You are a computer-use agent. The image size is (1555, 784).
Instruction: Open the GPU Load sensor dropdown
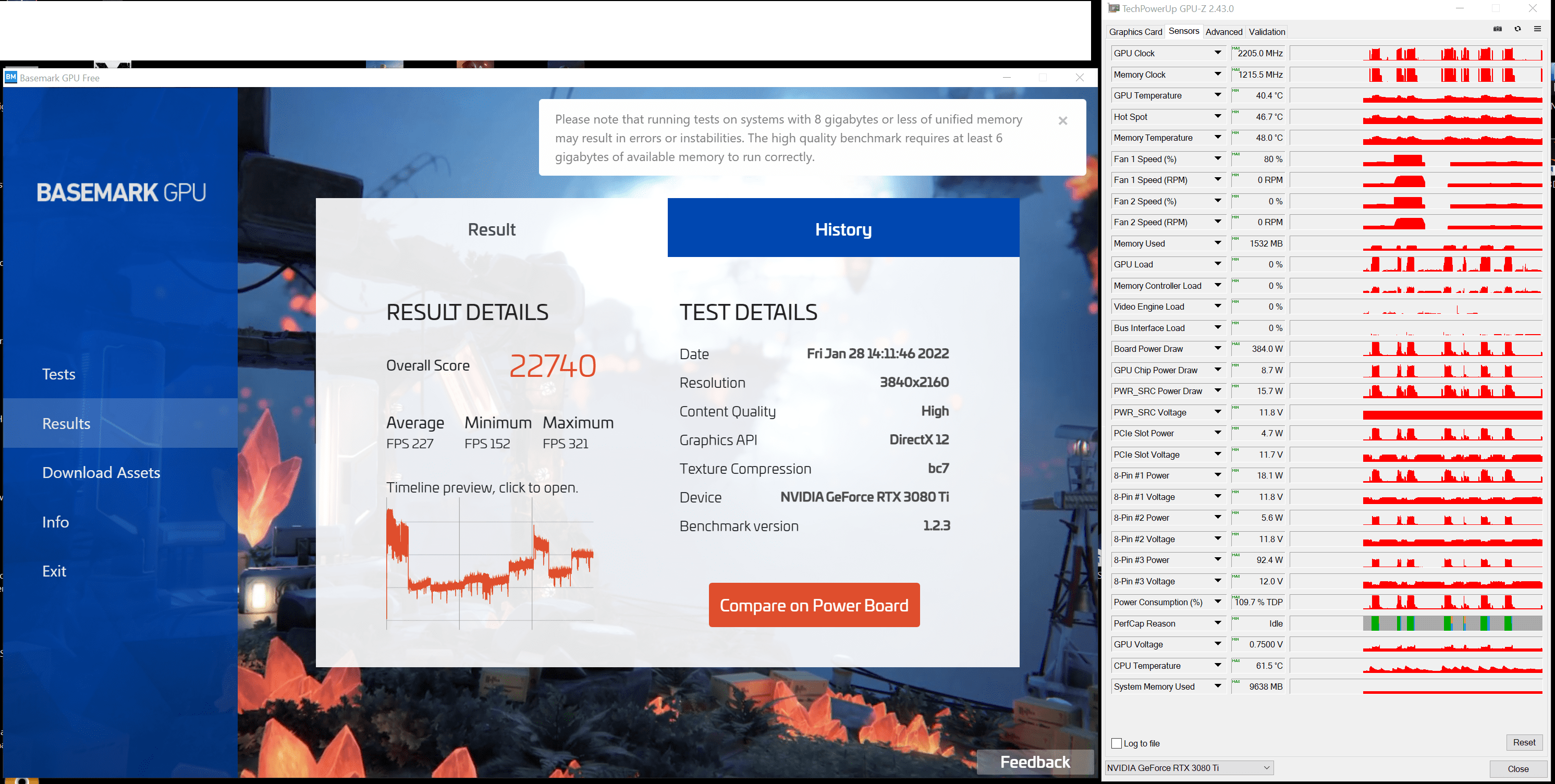pyautogui.click(x=1218, y=264)
